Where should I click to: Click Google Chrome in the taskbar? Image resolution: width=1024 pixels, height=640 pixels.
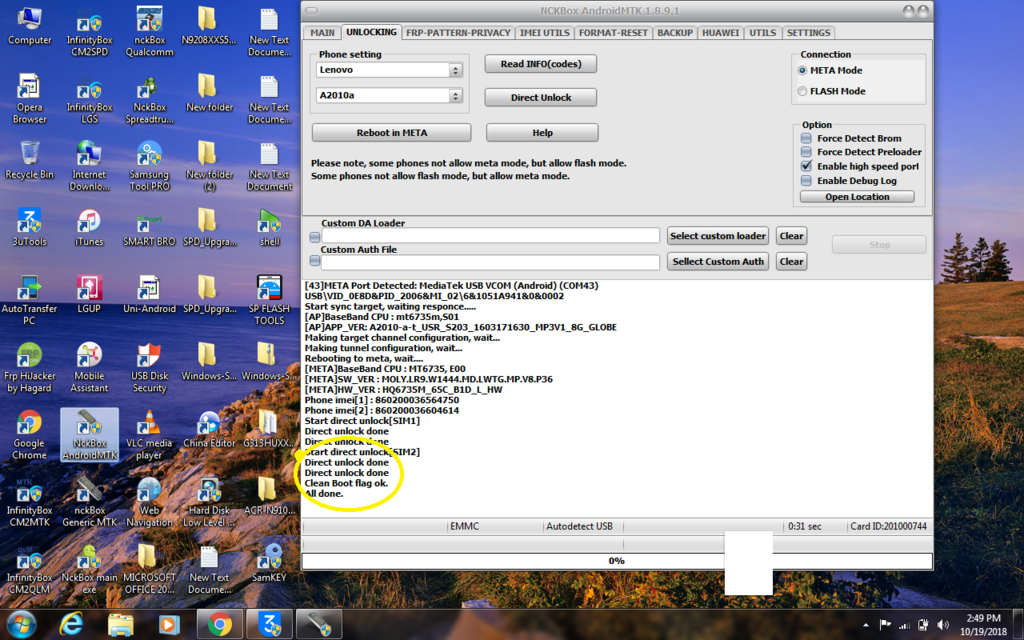pos(220,625)
